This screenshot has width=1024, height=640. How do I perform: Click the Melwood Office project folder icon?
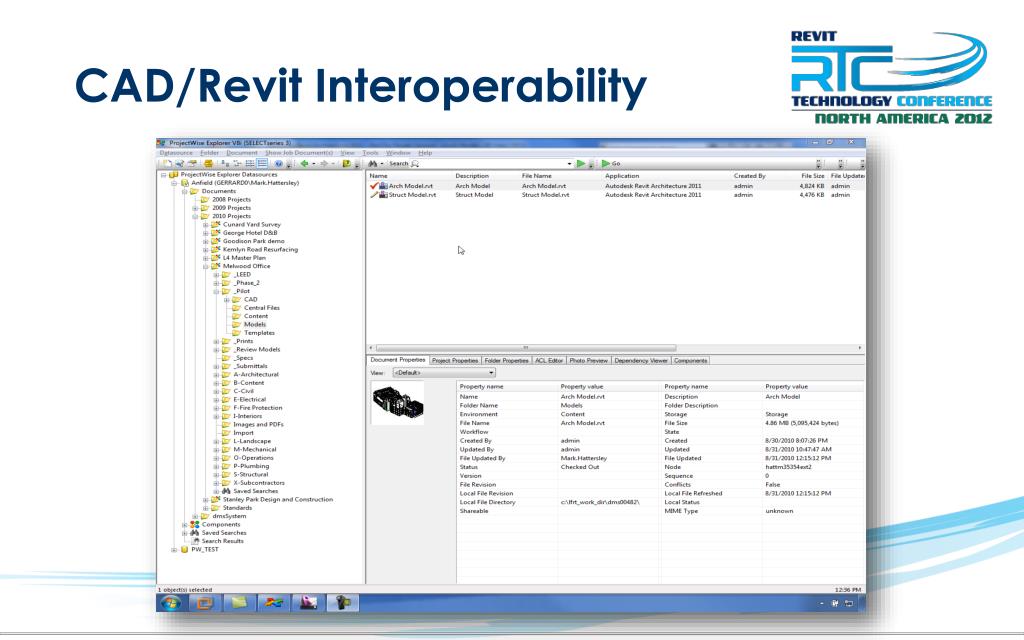point(216,266)
